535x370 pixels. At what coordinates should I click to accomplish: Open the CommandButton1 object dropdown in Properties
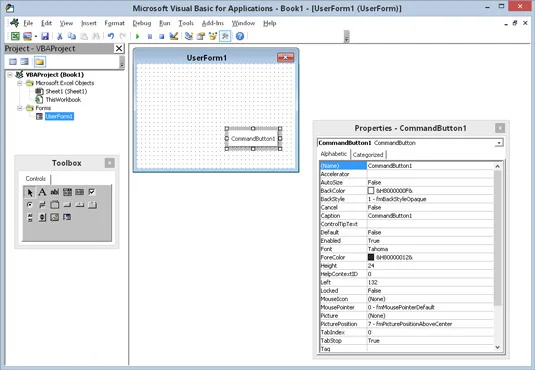[499, 143]
